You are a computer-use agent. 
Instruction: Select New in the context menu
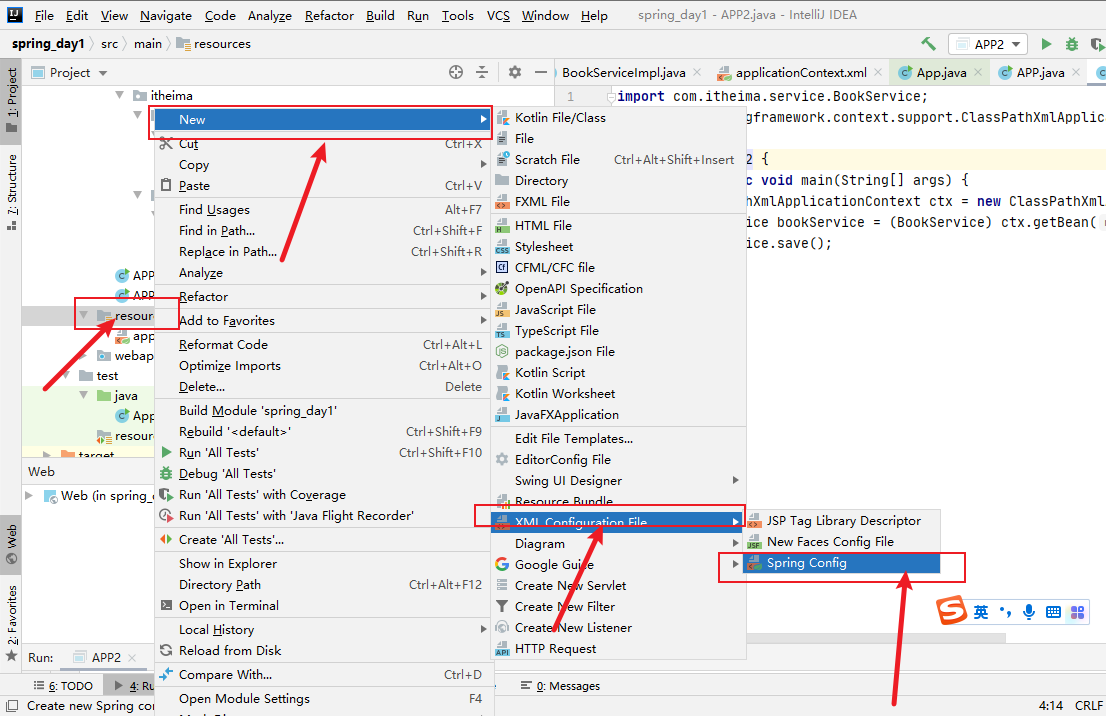(x=322, y=119)
